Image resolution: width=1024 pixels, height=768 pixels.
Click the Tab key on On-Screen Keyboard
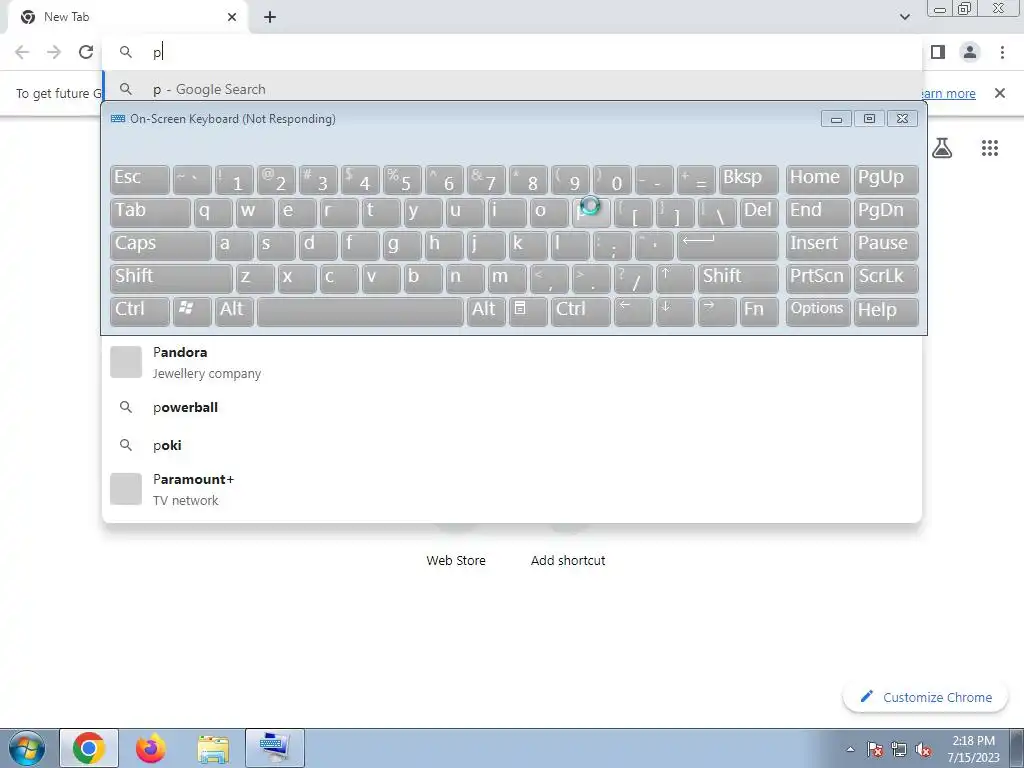pos(150,212)
